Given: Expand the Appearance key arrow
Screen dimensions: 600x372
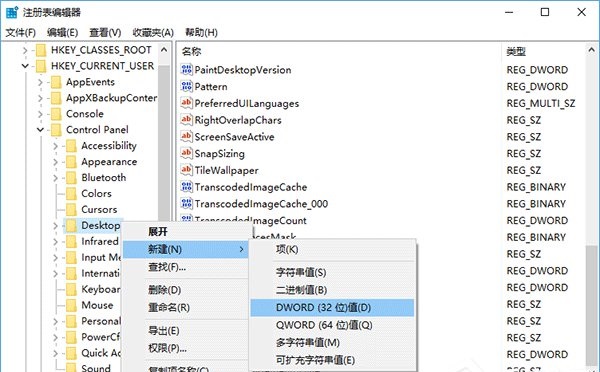Looking at the screenshot, I should point(55,162).
